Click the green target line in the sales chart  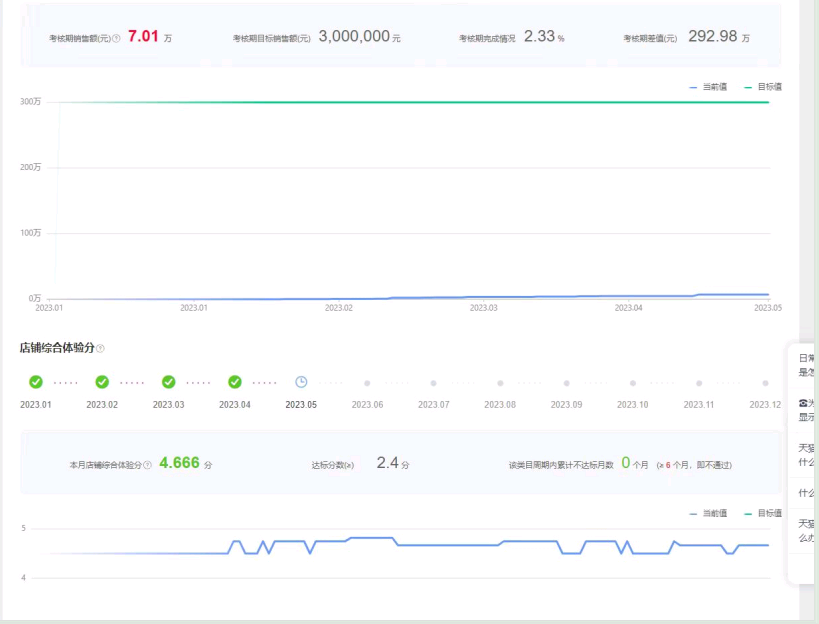coord(413,102)
